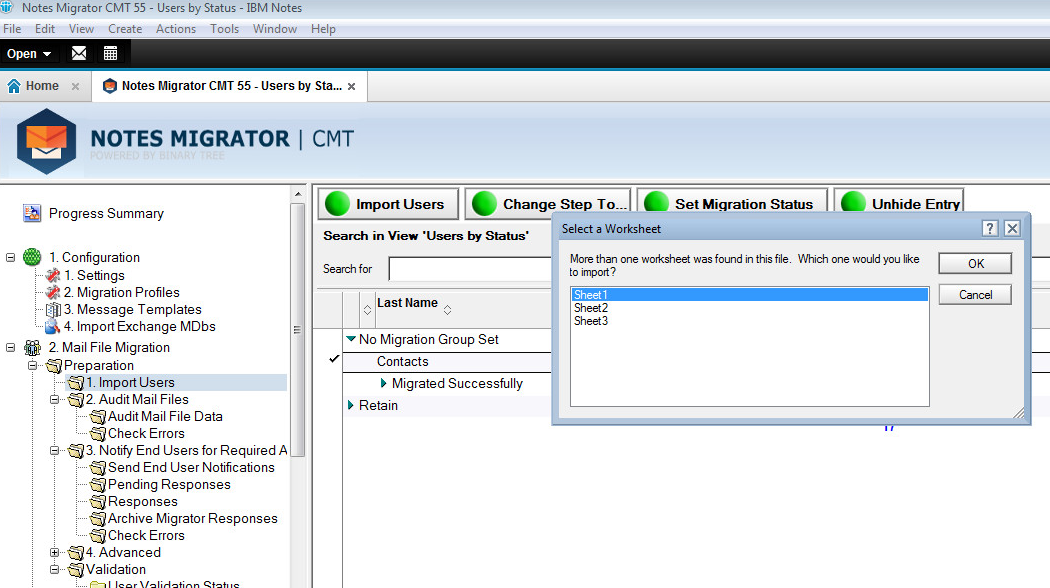
Task: Open the Mail envelope icon in toolbar
Action: [78, 53]
